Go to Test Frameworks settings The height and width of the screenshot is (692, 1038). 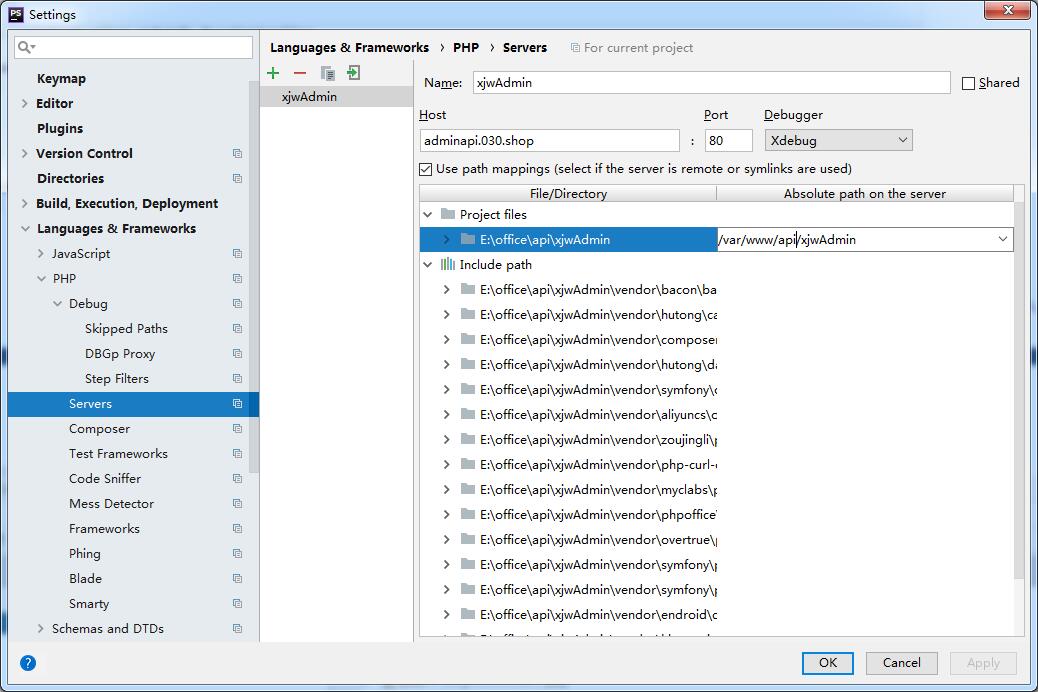[x=118, y=454]
